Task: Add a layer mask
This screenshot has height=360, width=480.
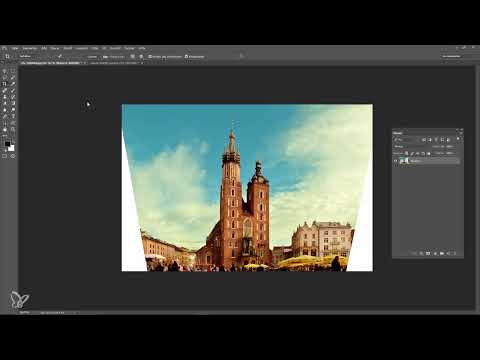Action: (x=428, y=253)
